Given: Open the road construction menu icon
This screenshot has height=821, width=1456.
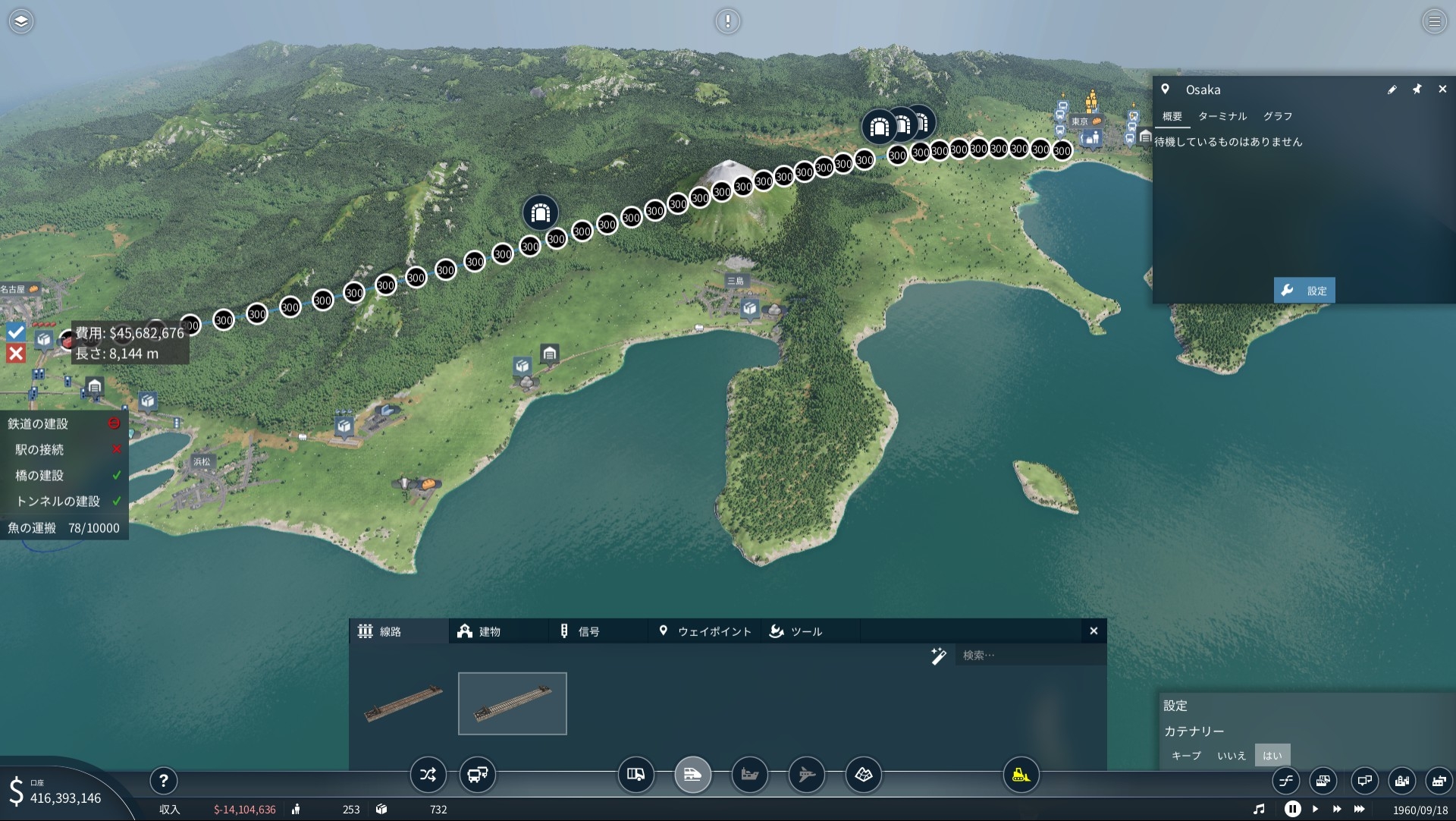Looking at the screenshot, I should click(635, 775).
